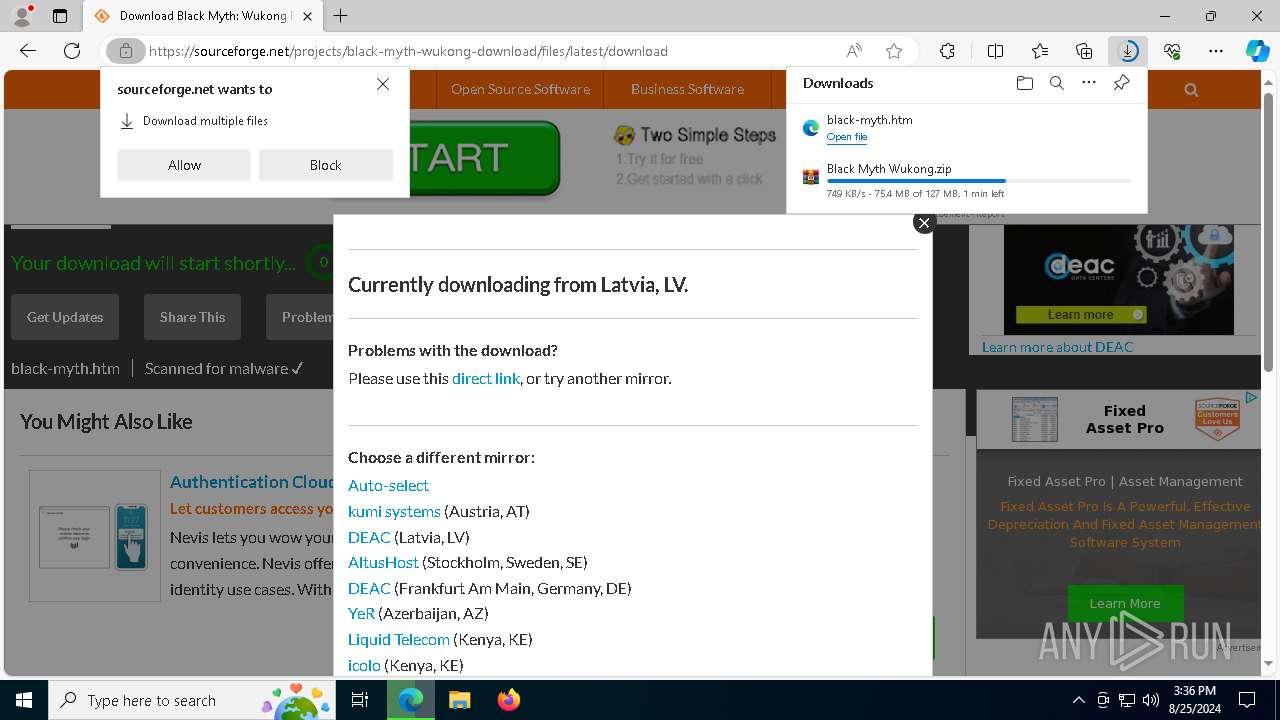Click zip download progress bar
This screenshot has width=1280, height=720.
[979, 181]
